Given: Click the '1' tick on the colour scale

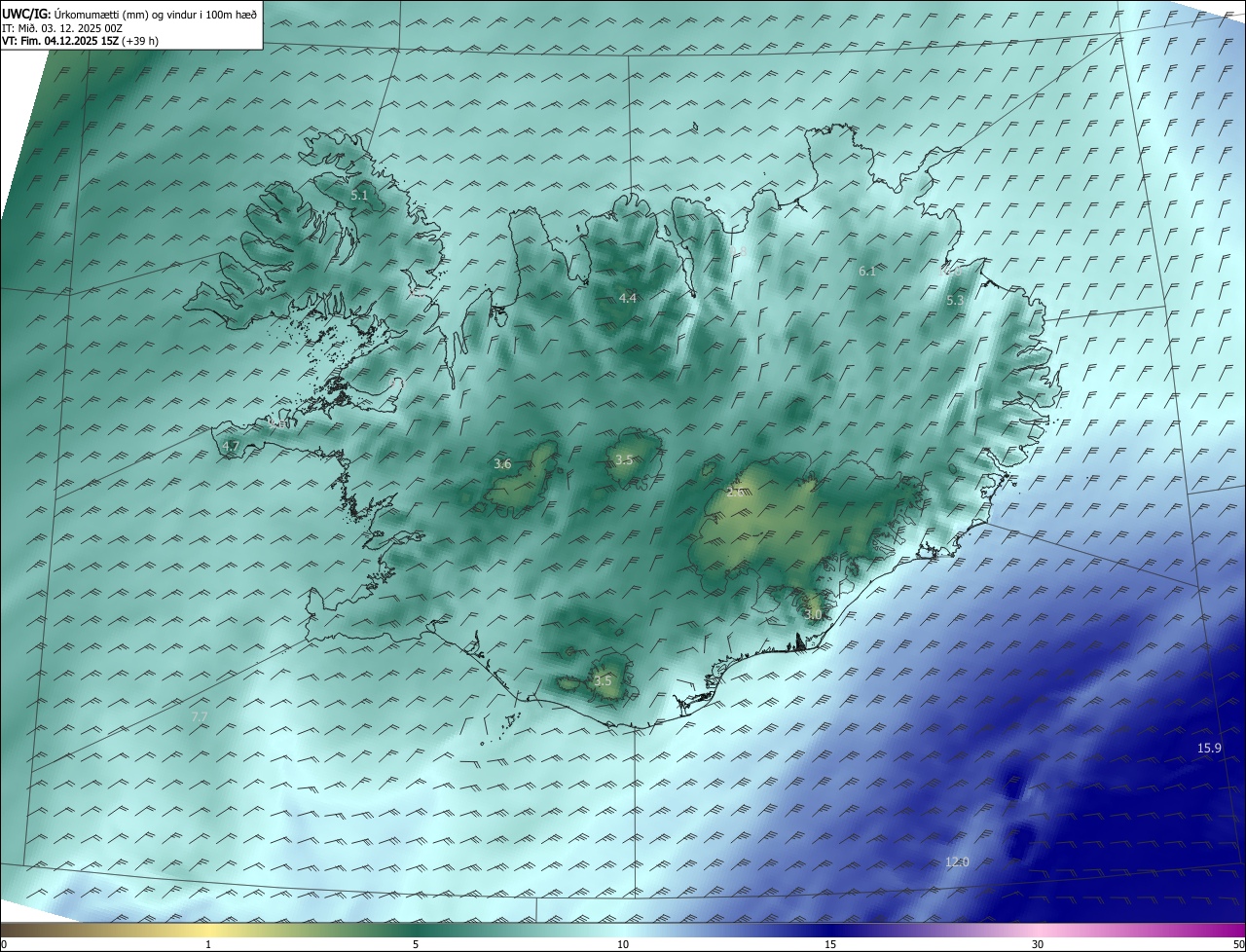Looking at the screenshot, I should coord(208,944).
